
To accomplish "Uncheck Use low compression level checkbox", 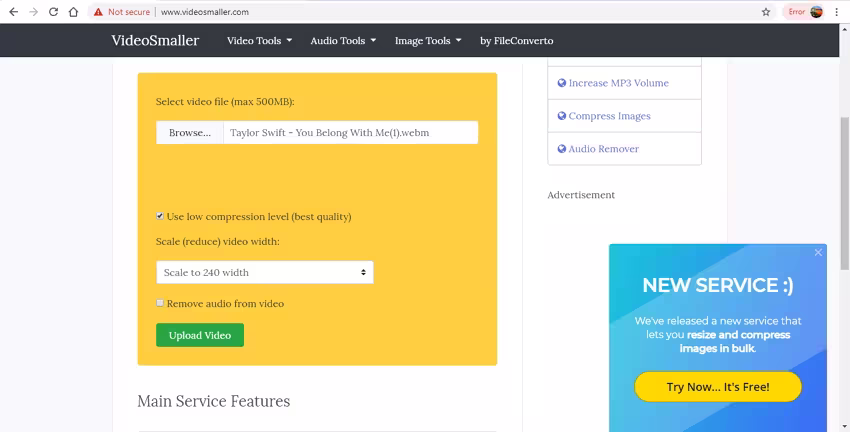I will click(160, 216).
